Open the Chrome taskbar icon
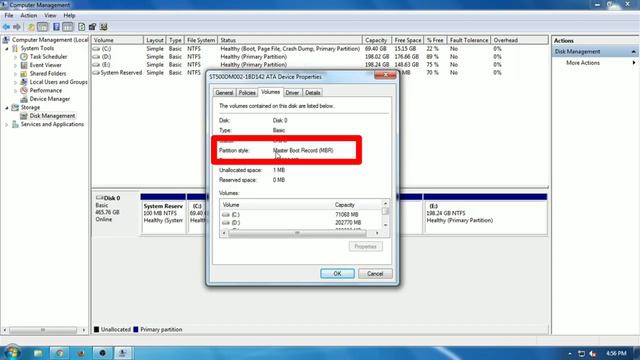The height and width of the screenshot is (360, 640). [59, 353]
